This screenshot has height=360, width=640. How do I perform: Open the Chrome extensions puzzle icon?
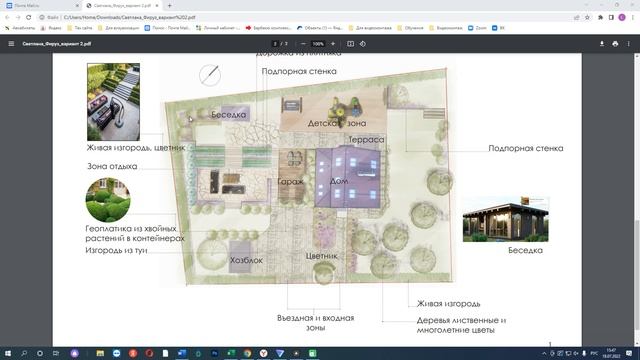600,18
